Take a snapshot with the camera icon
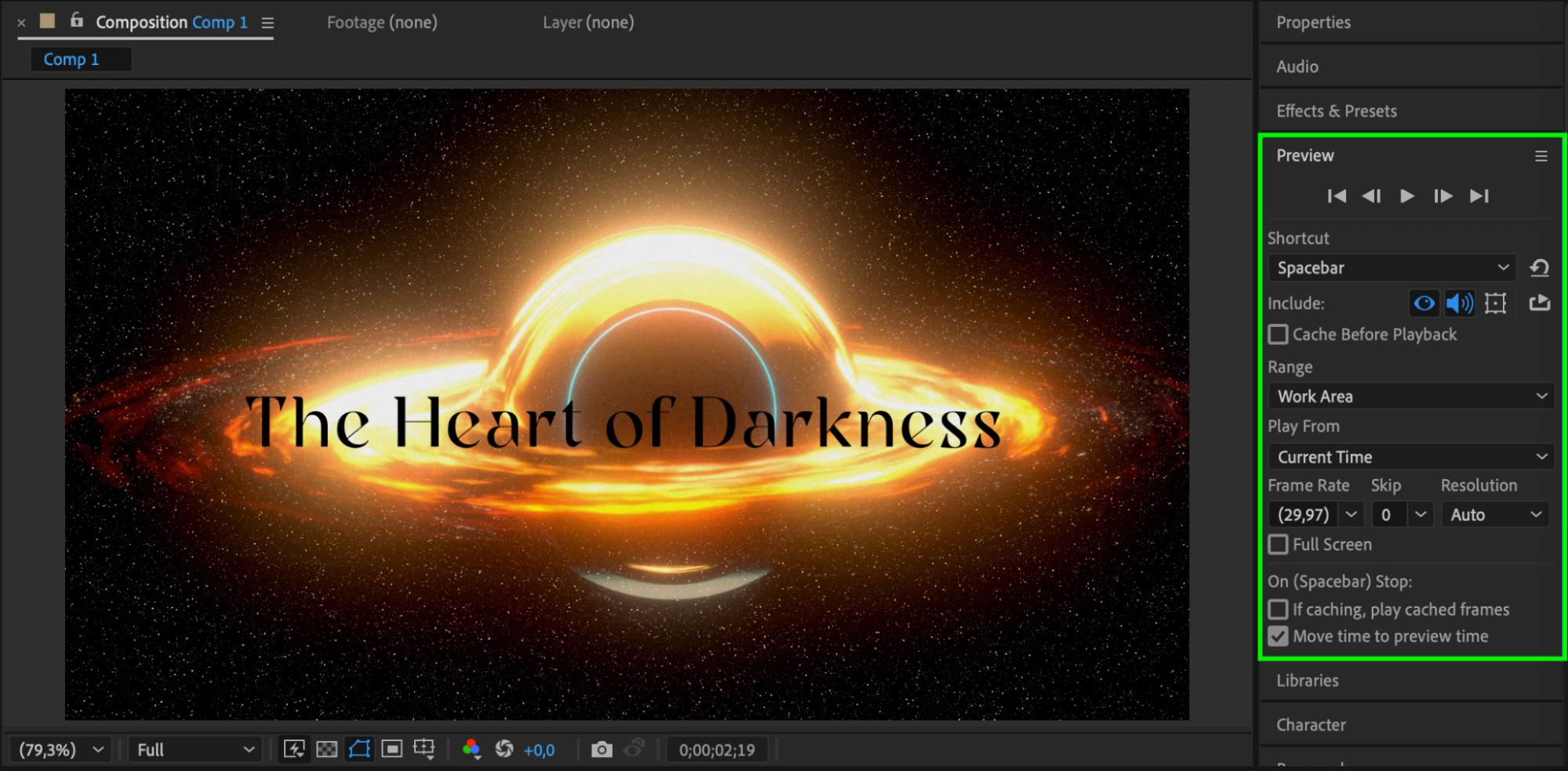The width and height of the screenshot is (1568, 771). click(602, 750)
